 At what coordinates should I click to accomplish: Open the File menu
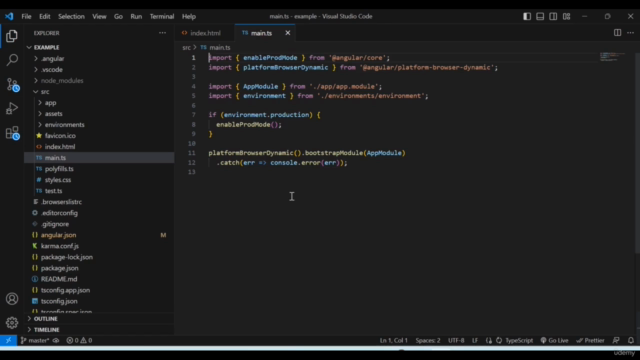[27, 16]
